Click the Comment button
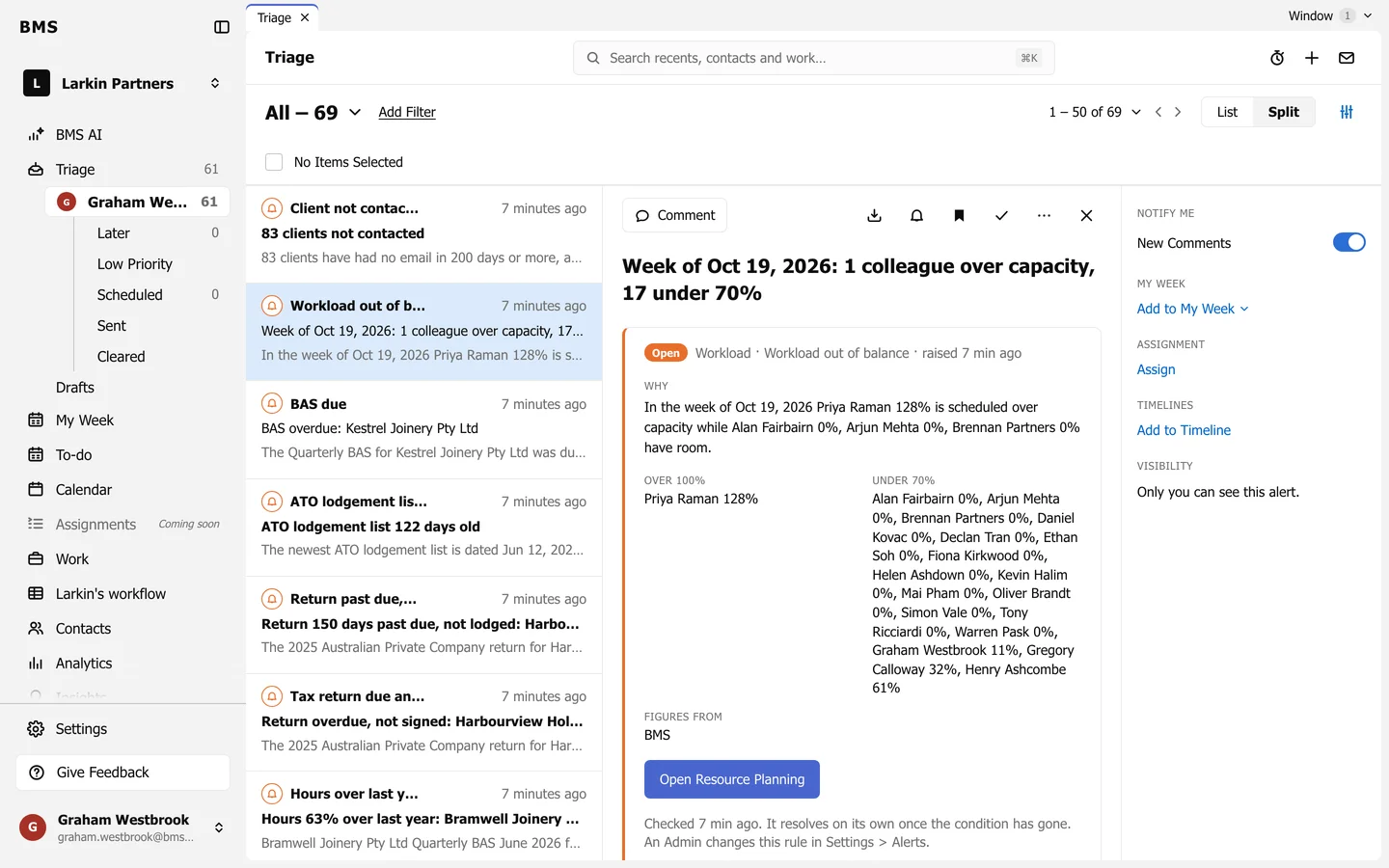Viewport: 1389px width, 868px height. [675, 215]
